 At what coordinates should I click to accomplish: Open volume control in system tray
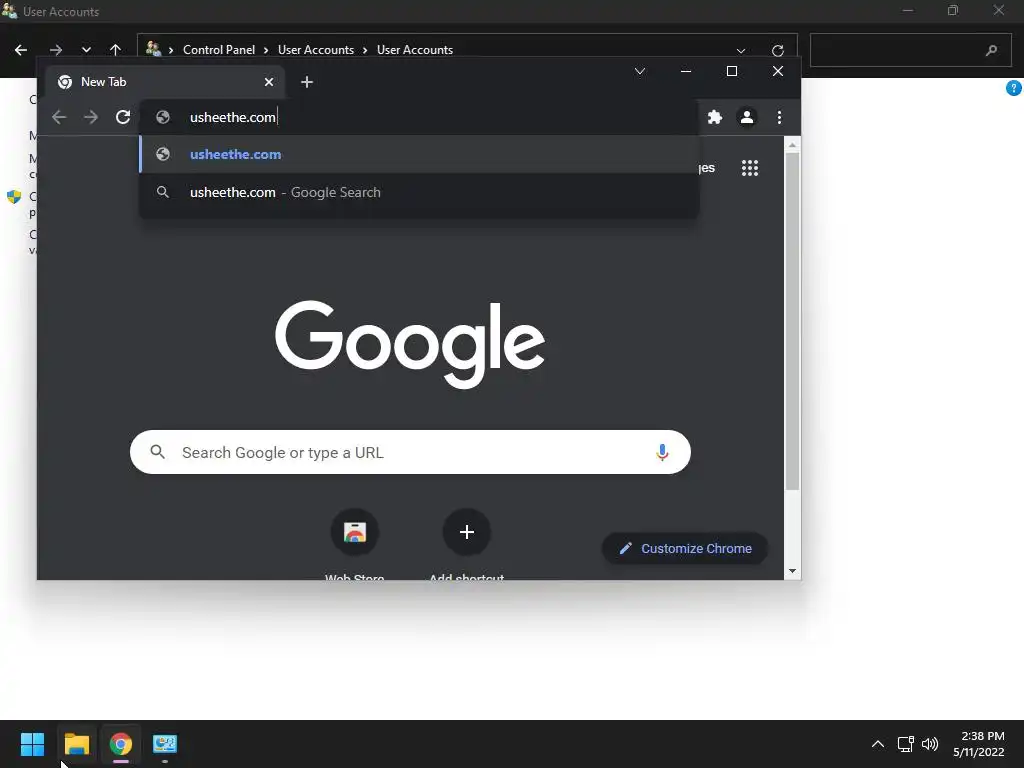point(930,744)
